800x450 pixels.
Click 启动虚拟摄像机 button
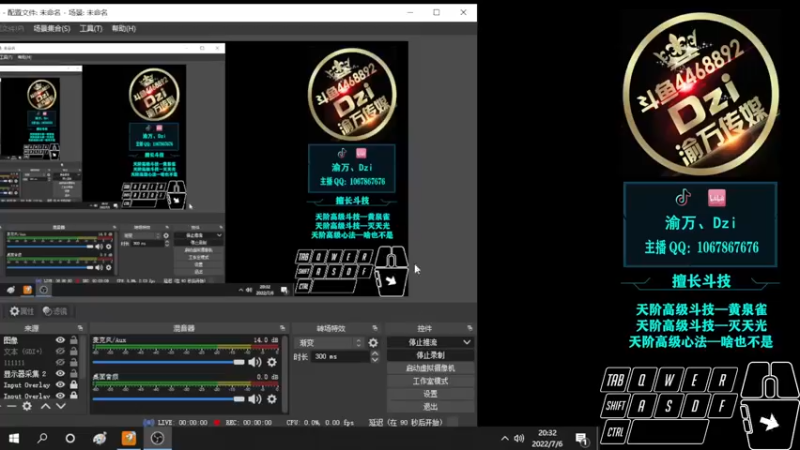[x=430, y=368]
